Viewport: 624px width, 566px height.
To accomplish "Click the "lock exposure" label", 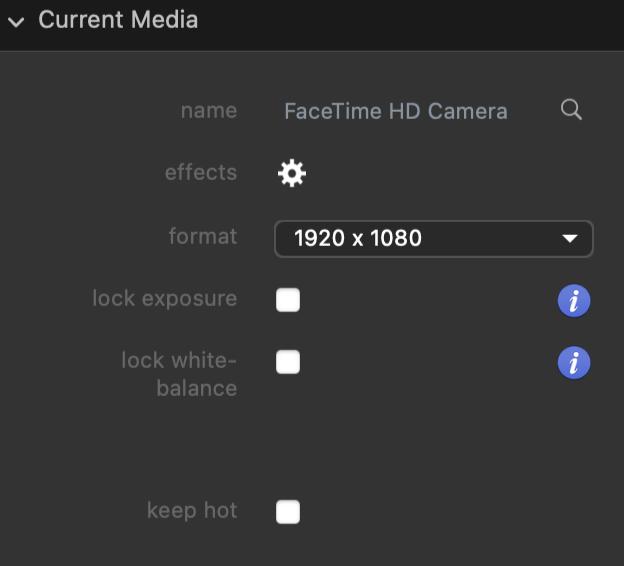I will (165, 298).
